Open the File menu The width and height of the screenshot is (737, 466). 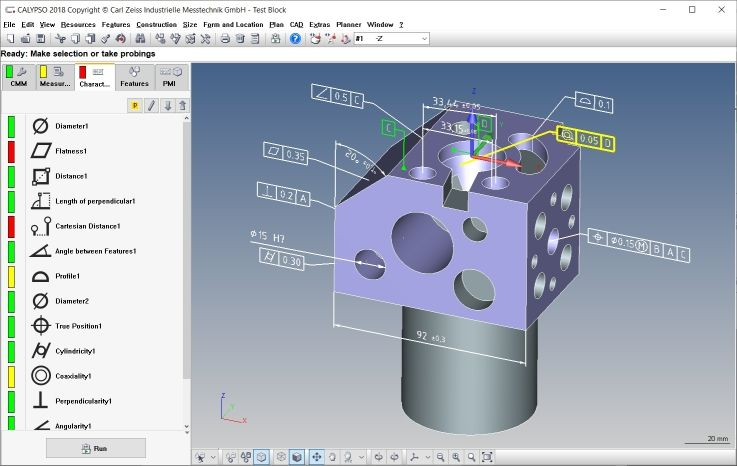pos(9,24)
